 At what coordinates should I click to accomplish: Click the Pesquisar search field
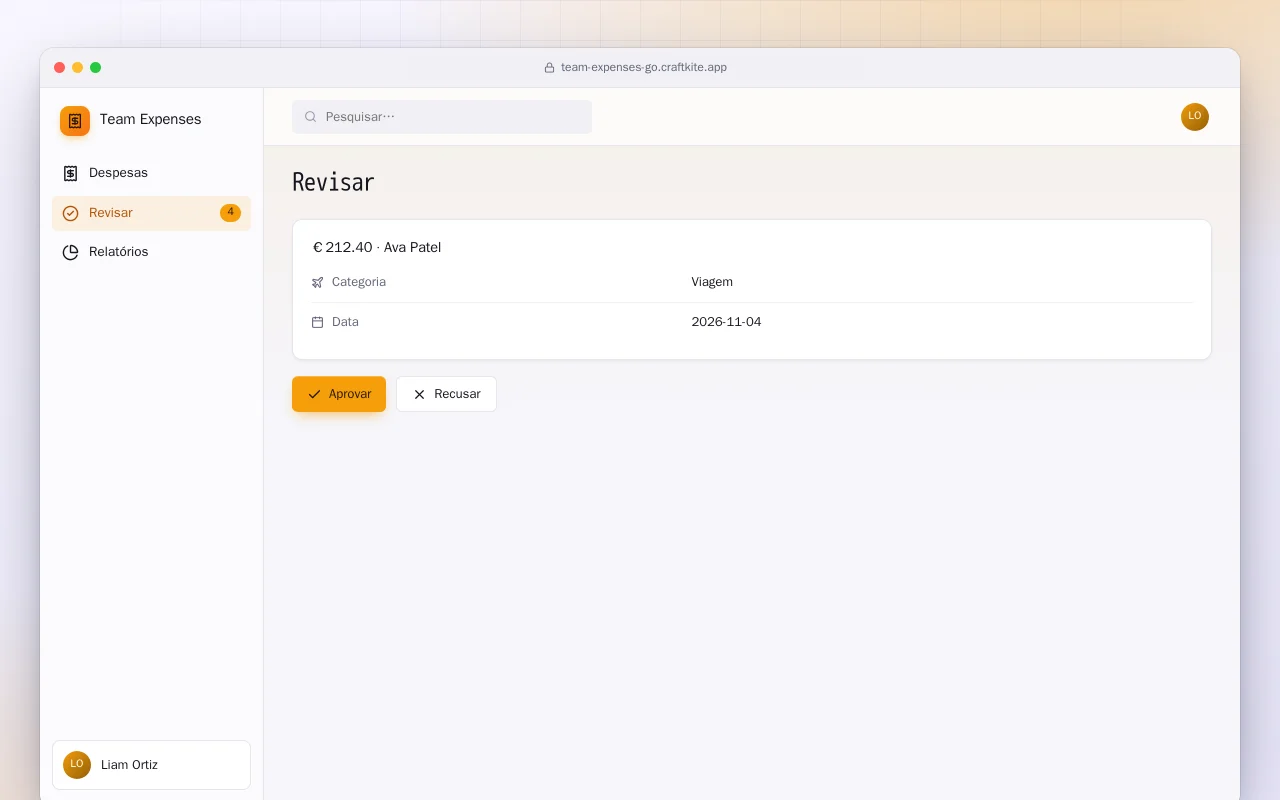[442, 117]
